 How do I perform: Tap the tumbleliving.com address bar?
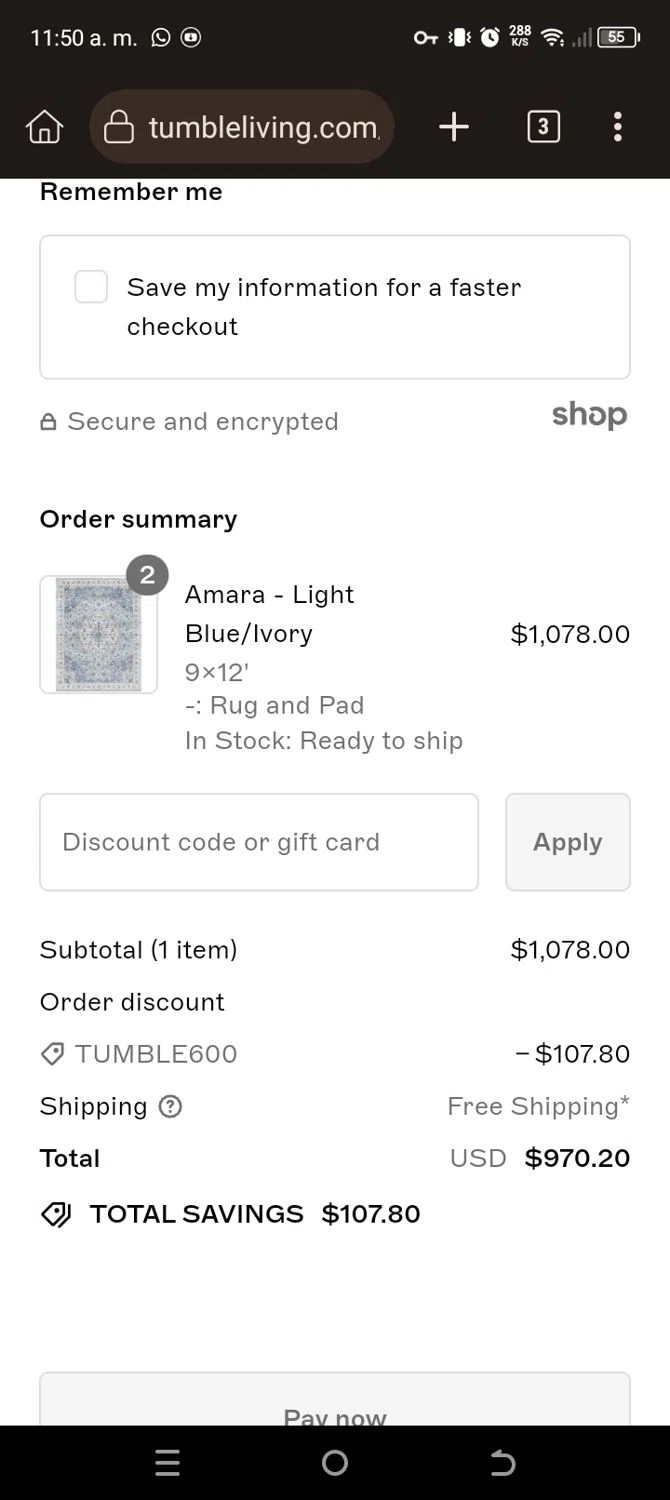pos(242,127)
